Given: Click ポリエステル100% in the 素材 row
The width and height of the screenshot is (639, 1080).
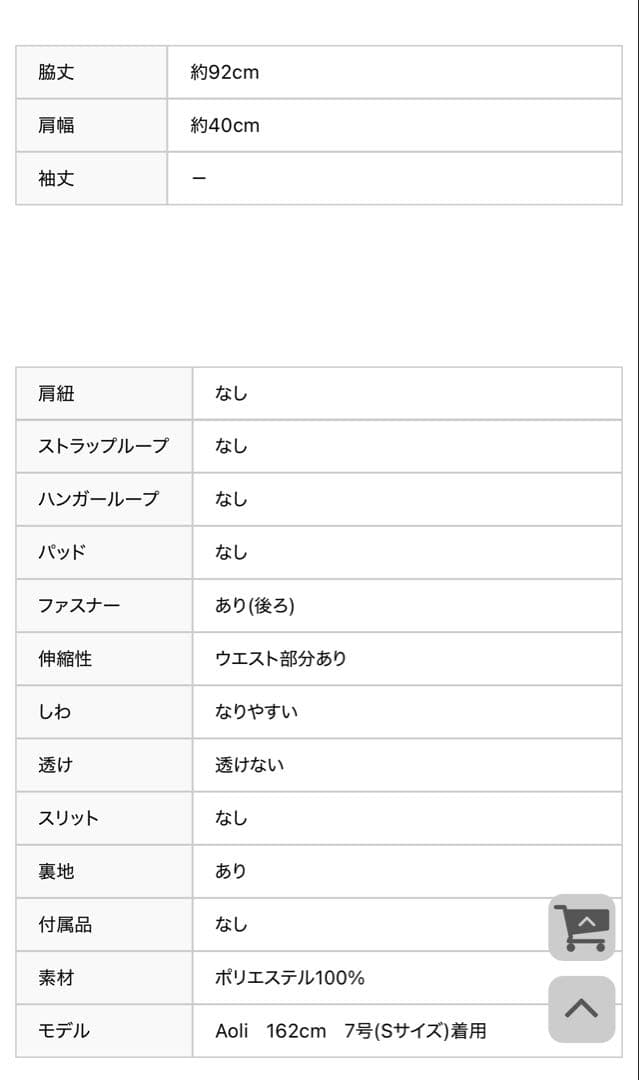Looking at the screenshot, I should [x=289, y=977].
